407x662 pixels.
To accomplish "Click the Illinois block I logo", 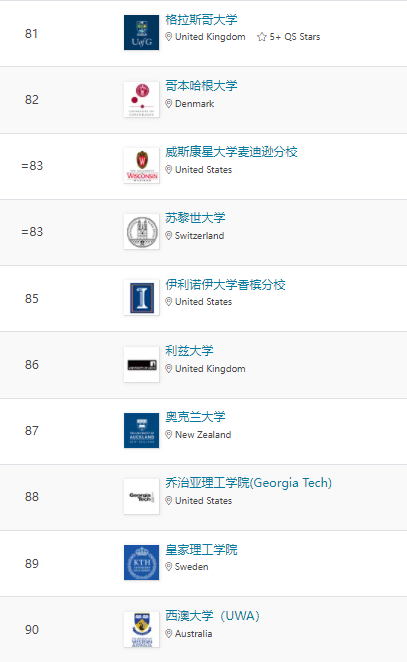I will click(x=141, y=298).
